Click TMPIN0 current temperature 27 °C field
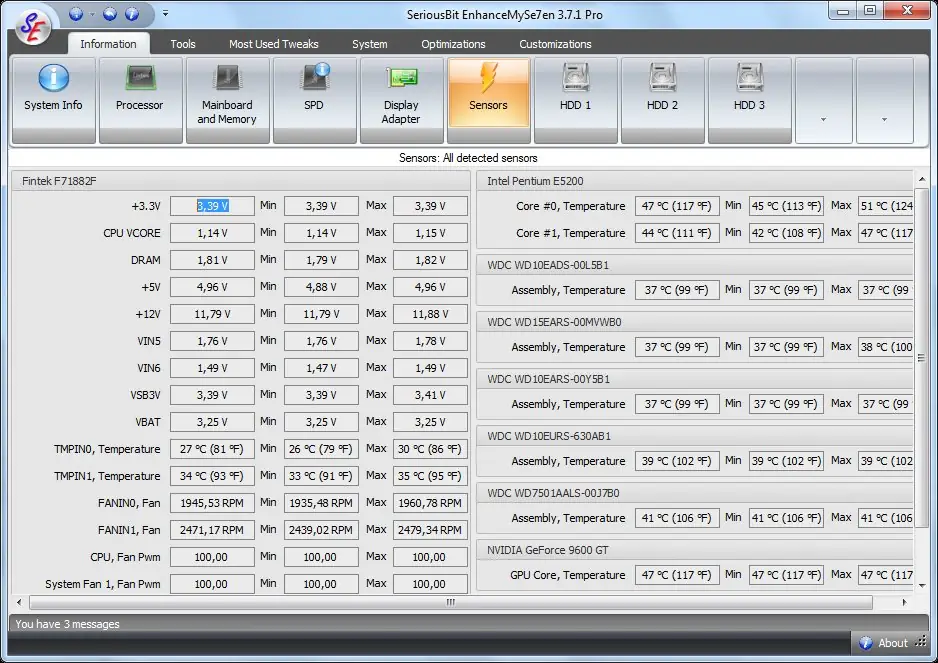 212,449
